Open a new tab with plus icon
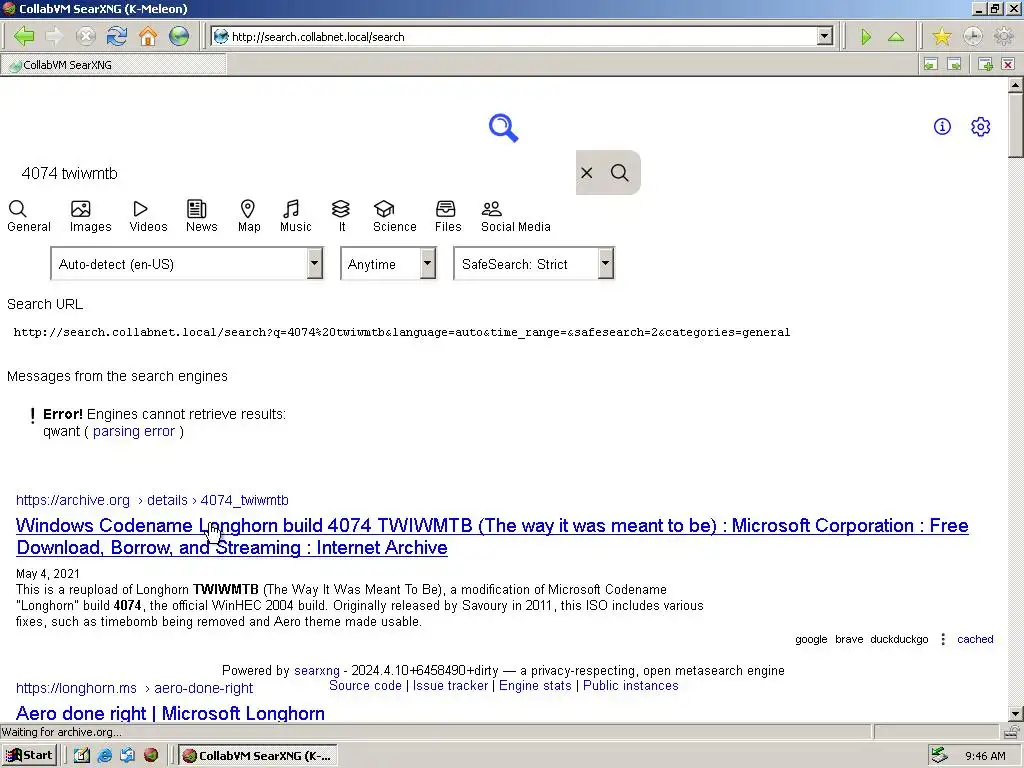The width and height of the screenshot is (1024, 768). click(985, 64)
